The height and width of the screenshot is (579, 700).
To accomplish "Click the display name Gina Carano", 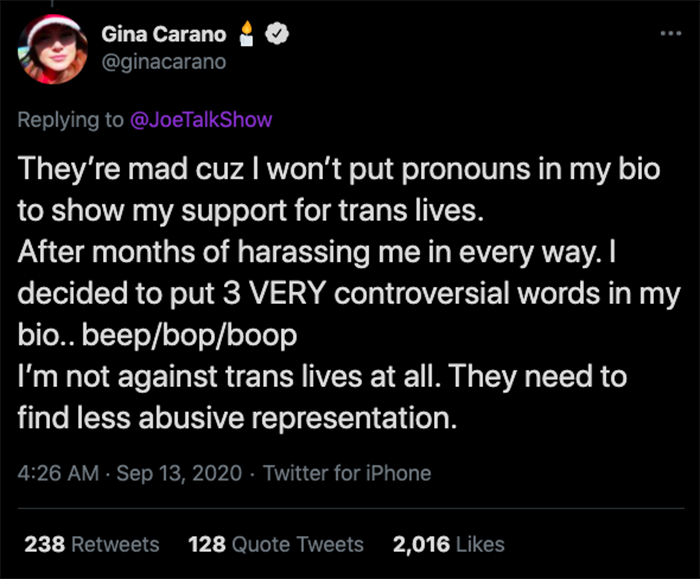I will [163, 34].
